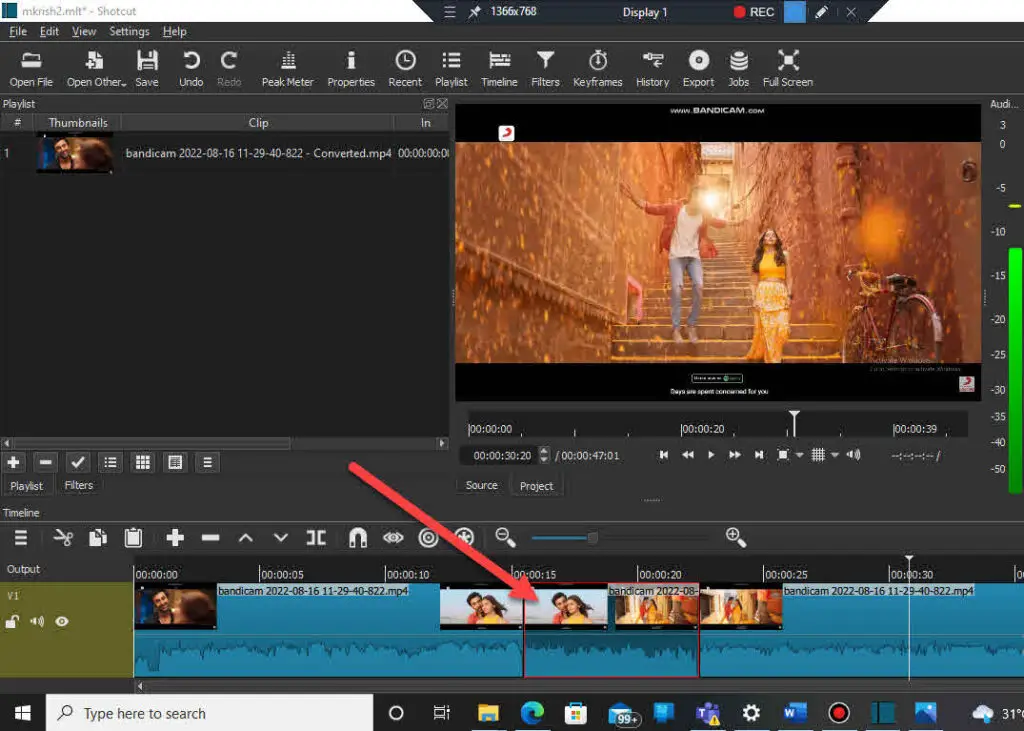Mute the V1 track audio
The width and height of the screenshot is (1024, 731).
coord(37,621)
